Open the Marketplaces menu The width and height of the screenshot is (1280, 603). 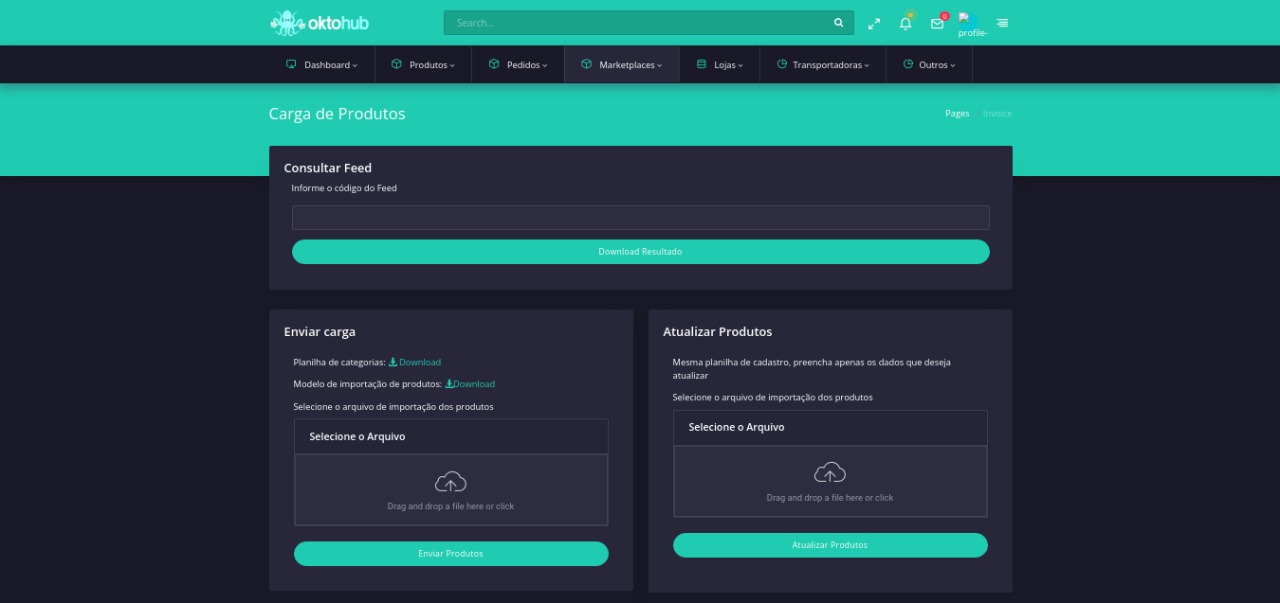point(622,65)
